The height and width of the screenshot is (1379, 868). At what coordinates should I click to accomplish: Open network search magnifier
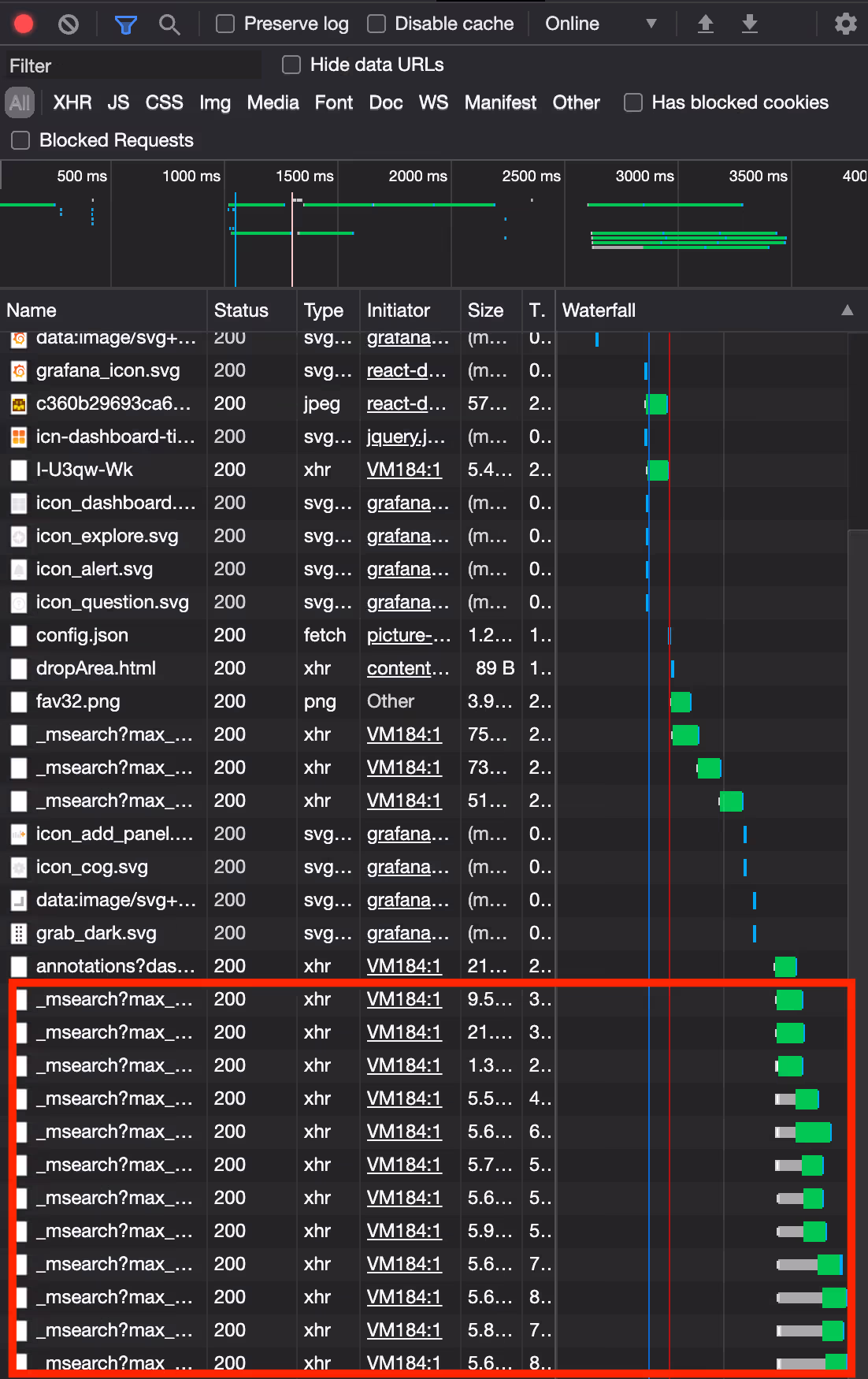(x=169, y=24)
